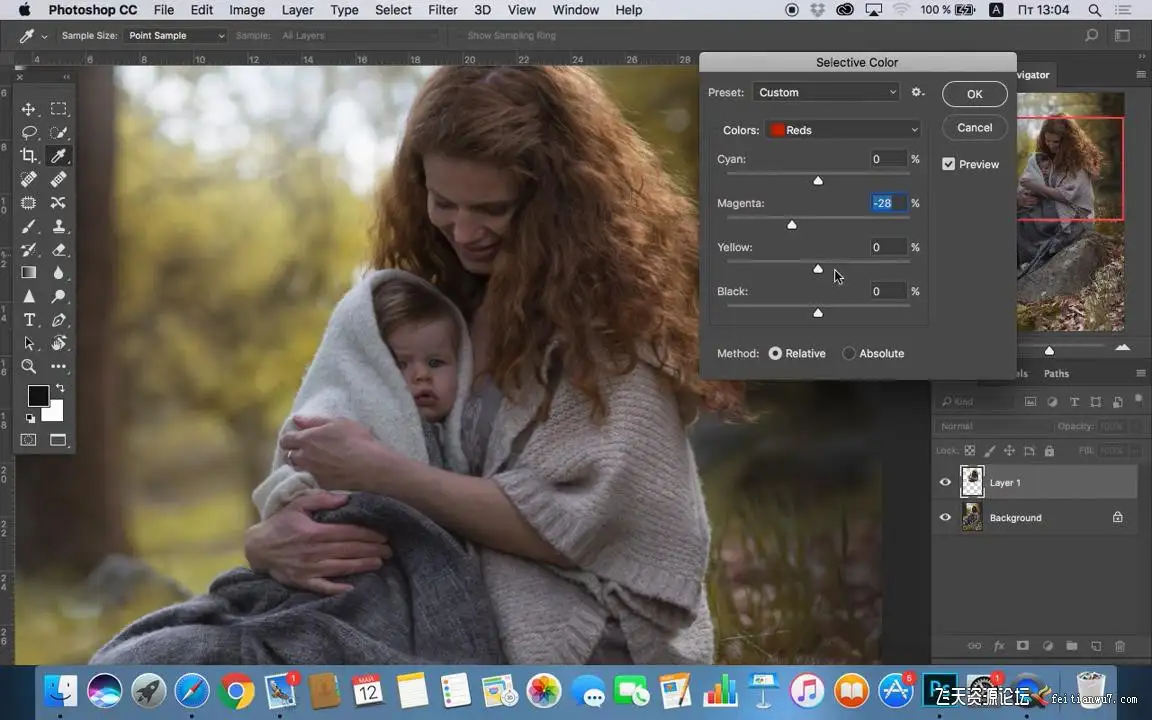Screen dimensions: 1152x720
Task: Select the Gradient tool
Action: [29, 272]
